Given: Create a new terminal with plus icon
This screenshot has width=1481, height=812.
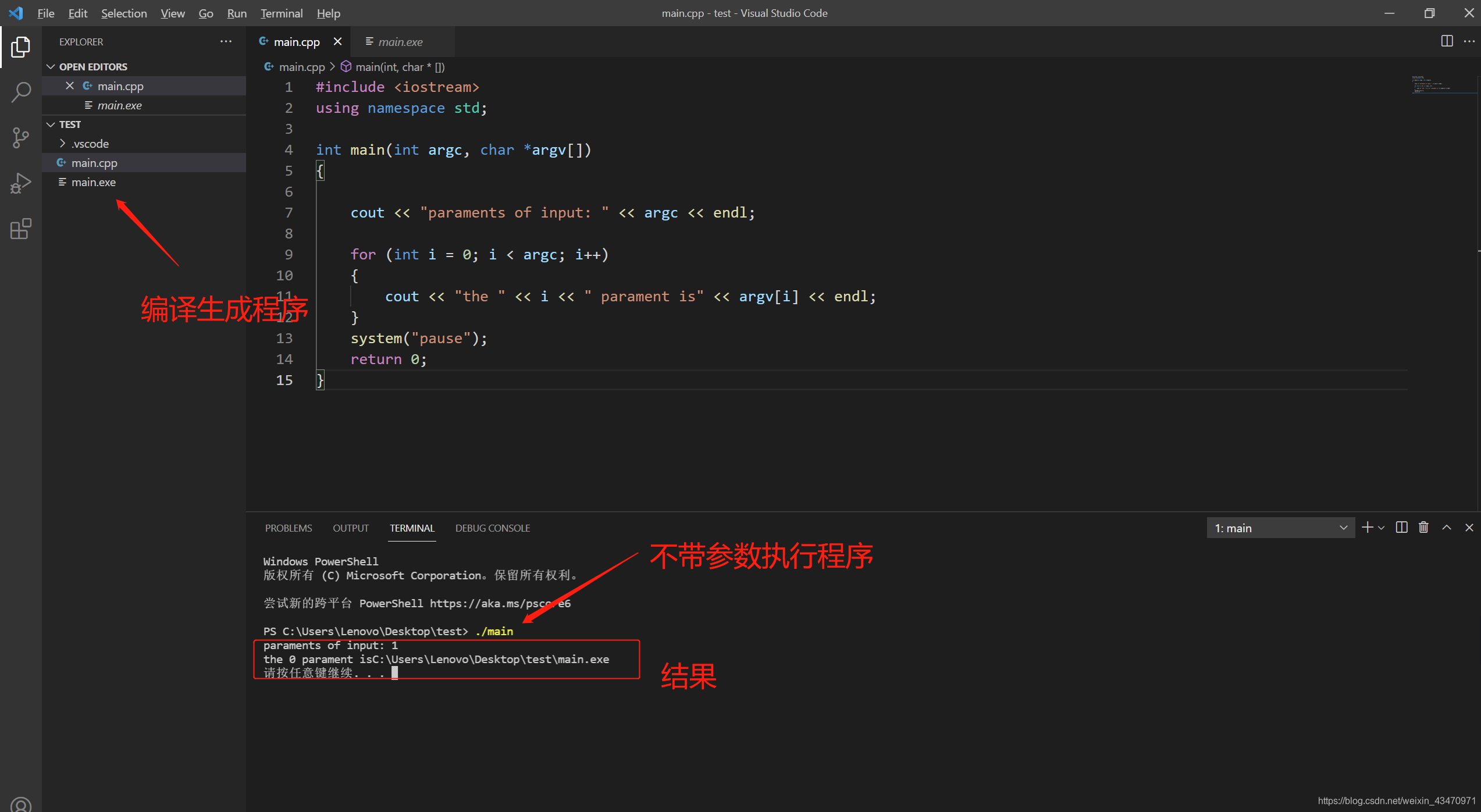Looking at the screenshot, I should [1367, 528].
